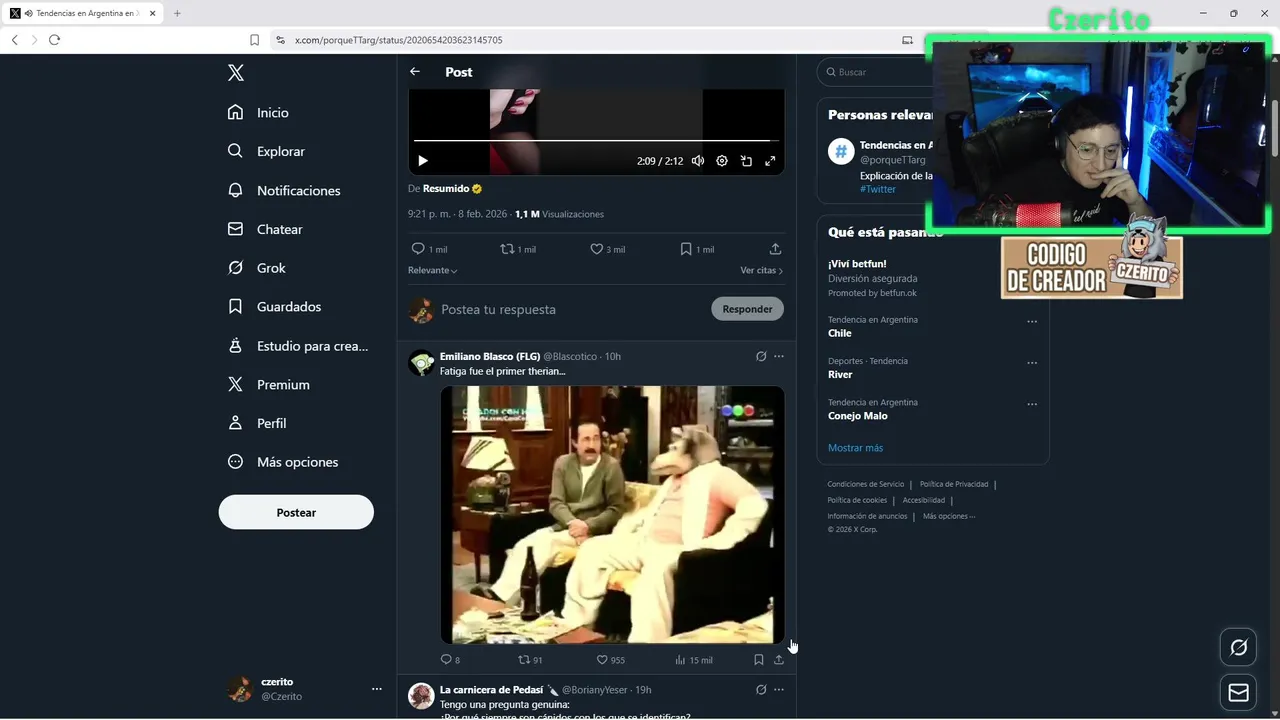
Task: Enter video fullscreen
Action: [x=770, y=161]
